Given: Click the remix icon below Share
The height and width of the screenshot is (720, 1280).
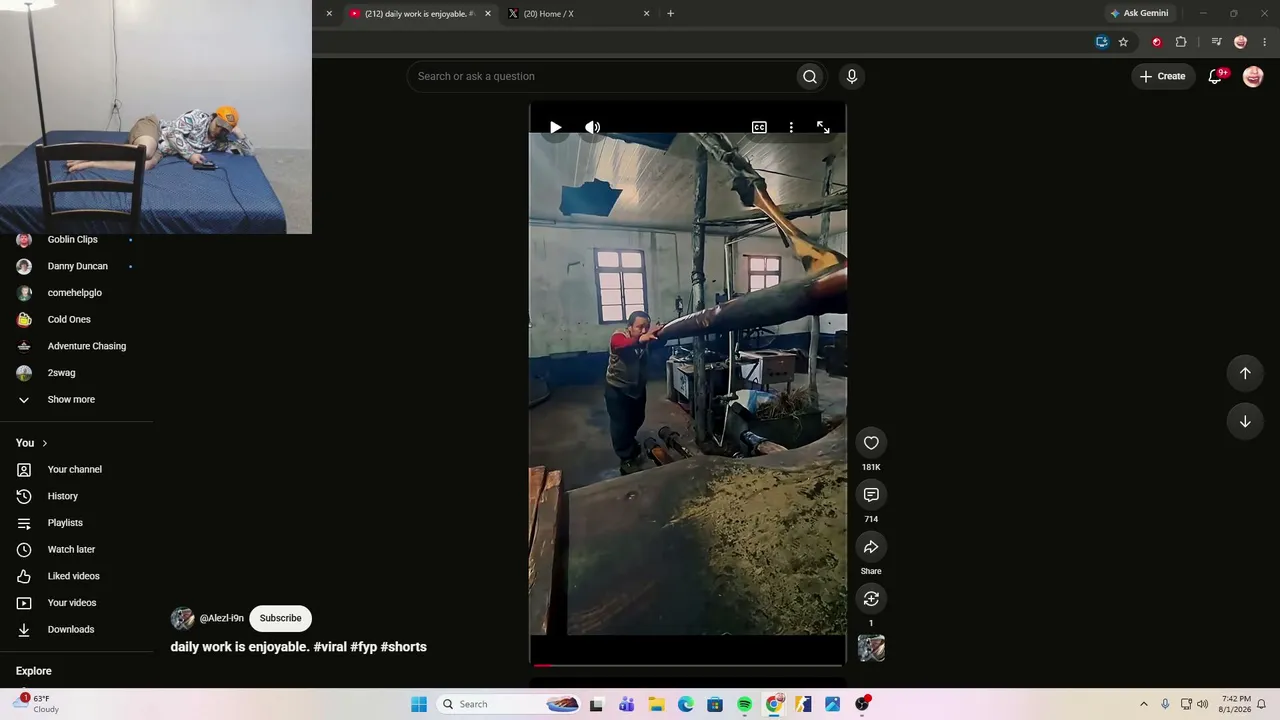Looking at the screenshot, I should (x=871, y=599).
